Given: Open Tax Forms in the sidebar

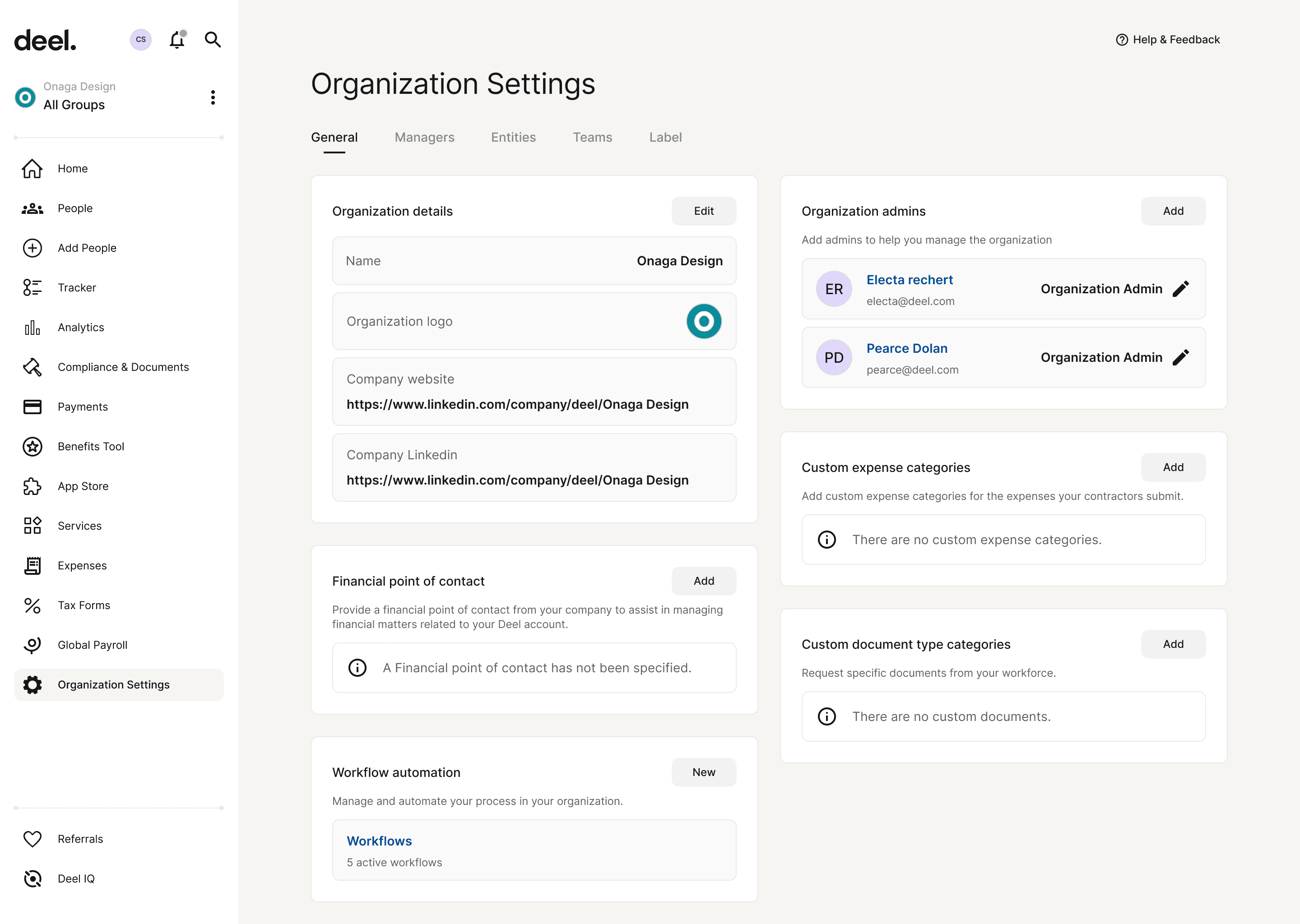Looking at the screenshot, I should [119, 605].
